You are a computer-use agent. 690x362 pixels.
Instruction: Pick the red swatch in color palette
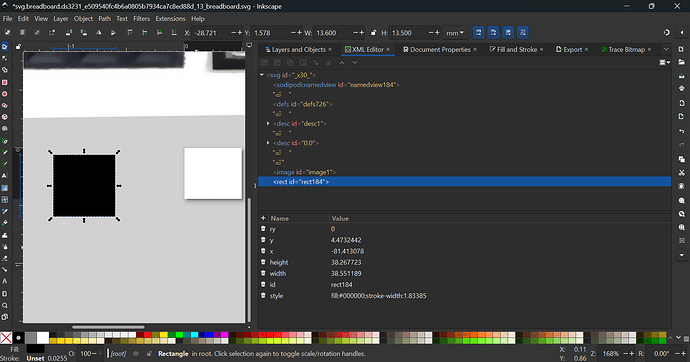click(x=148, y=335)
